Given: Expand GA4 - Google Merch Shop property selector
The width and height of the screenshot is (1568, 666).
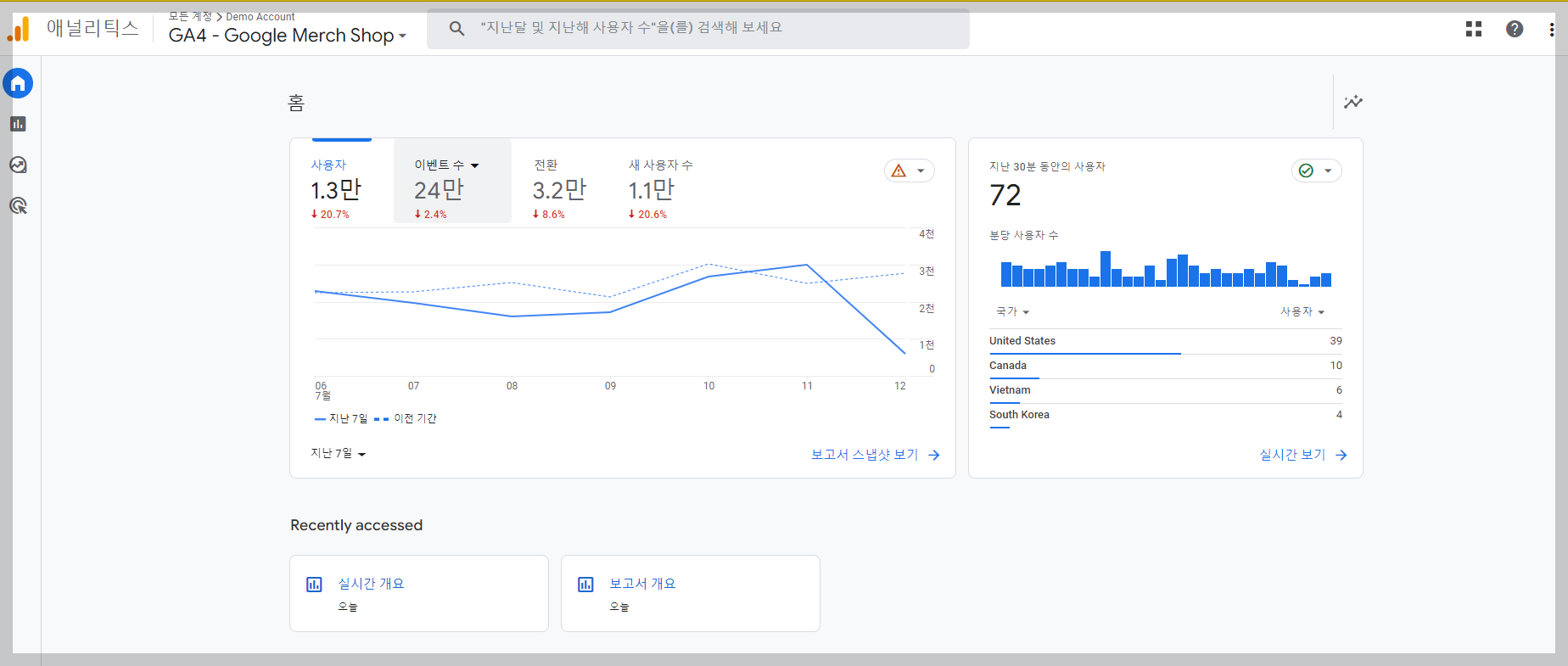Looking at the screenshot, I should click(x=288, y=36).
